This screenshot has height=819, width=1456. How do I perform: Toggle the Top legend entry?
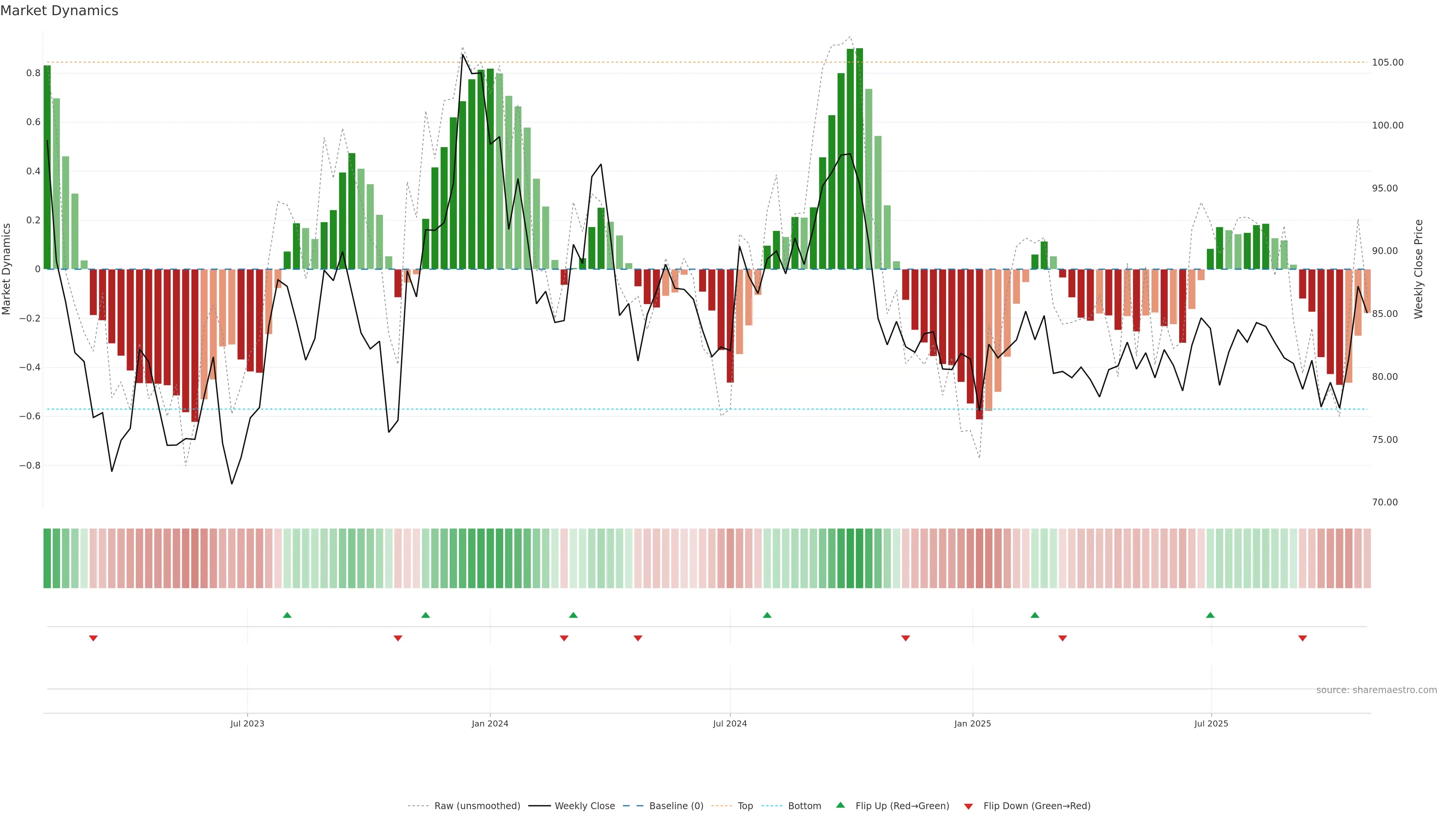point(745,806)
